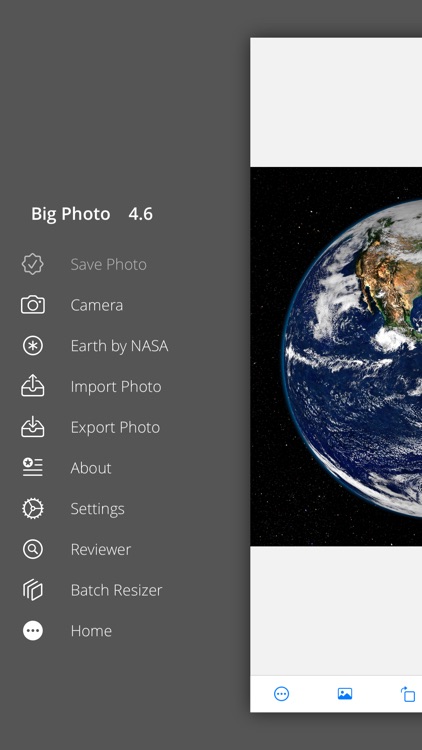Click the Big Photo title text
Viewport: 422px width, 750px height.
(x=71, y=214)
